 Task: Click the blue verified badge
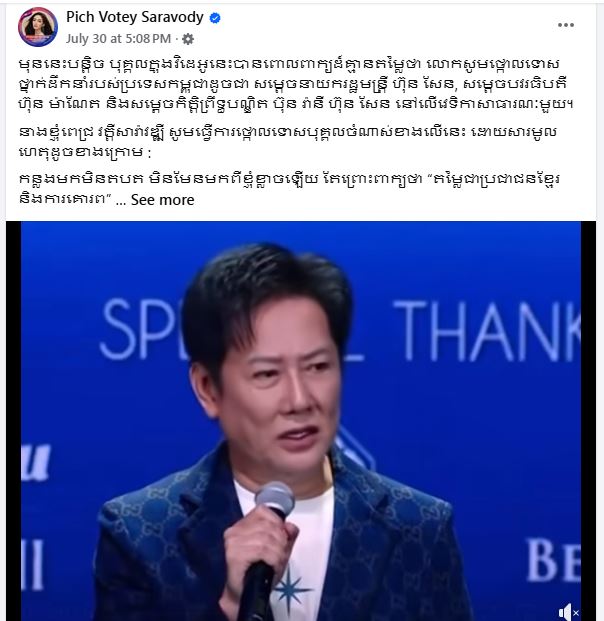(215, 18)
